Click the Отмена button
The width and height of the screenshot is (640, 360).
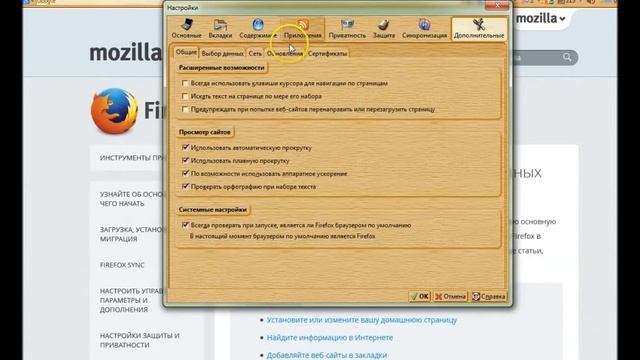click(x=450, y=296)
